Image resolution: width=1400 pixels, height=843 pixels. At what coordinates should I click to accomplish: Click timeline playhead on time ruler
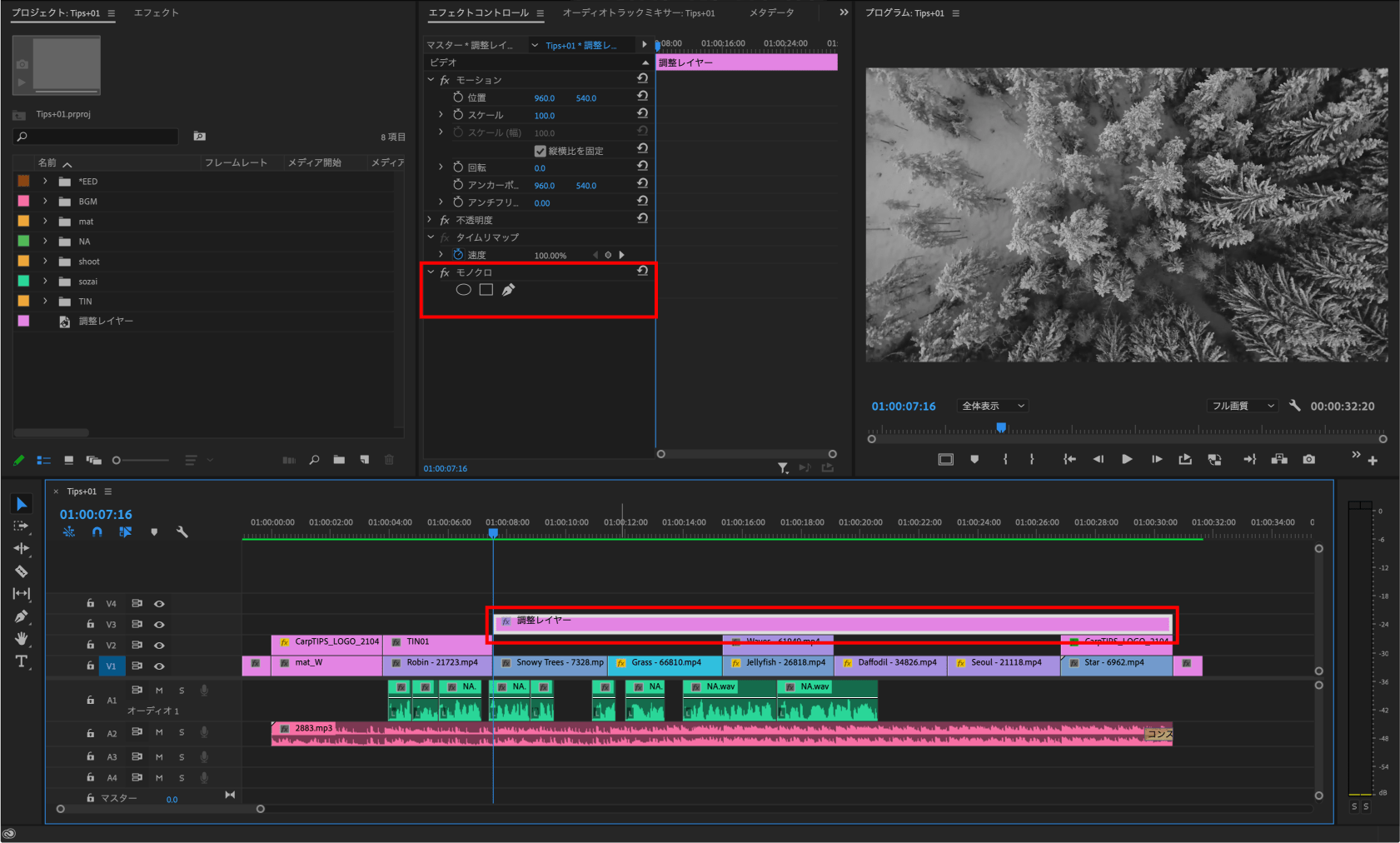point(493,532)
